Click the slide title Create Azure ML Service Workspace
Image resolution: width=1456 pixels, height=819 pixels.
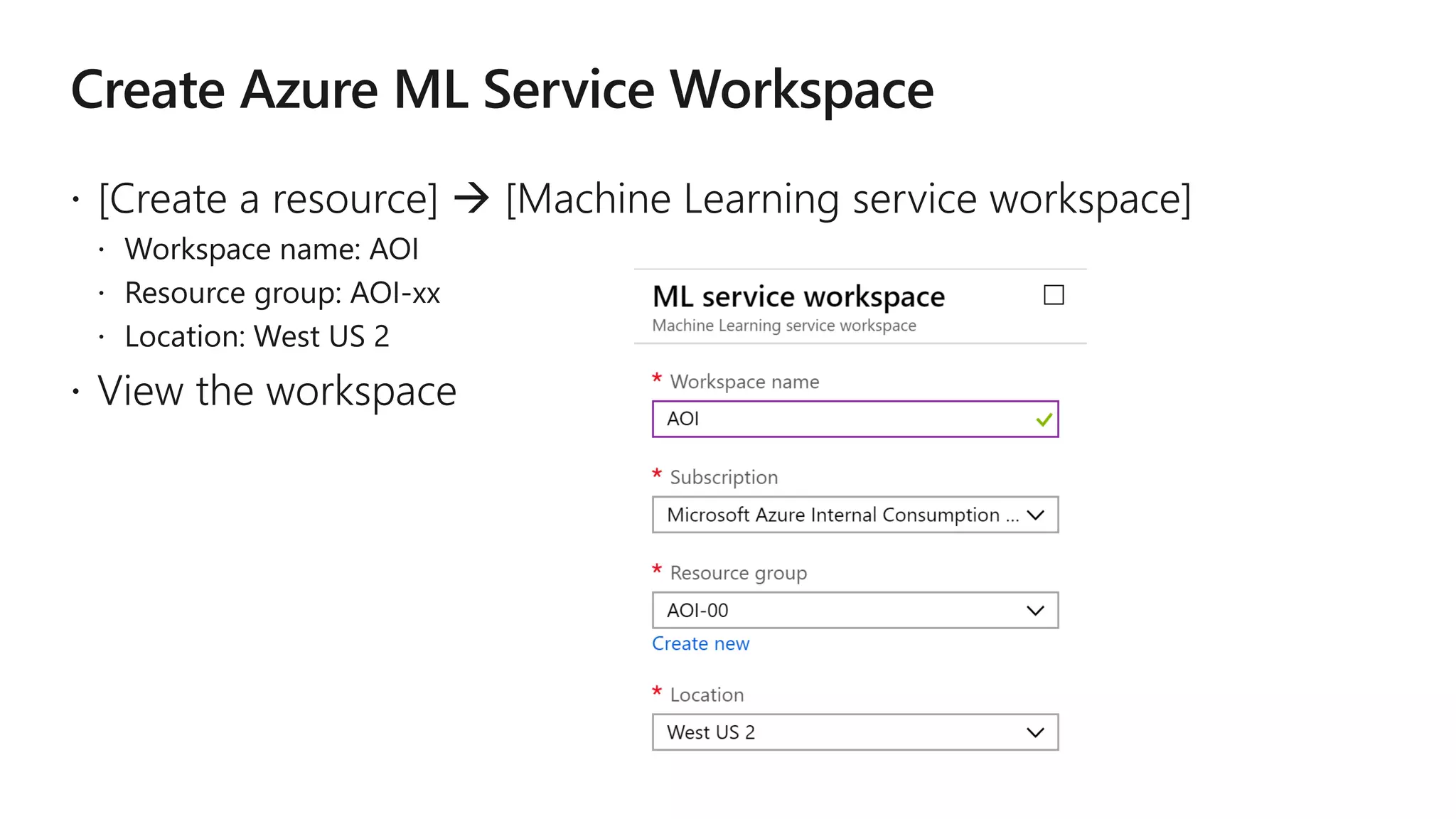(x=502, y=90)
